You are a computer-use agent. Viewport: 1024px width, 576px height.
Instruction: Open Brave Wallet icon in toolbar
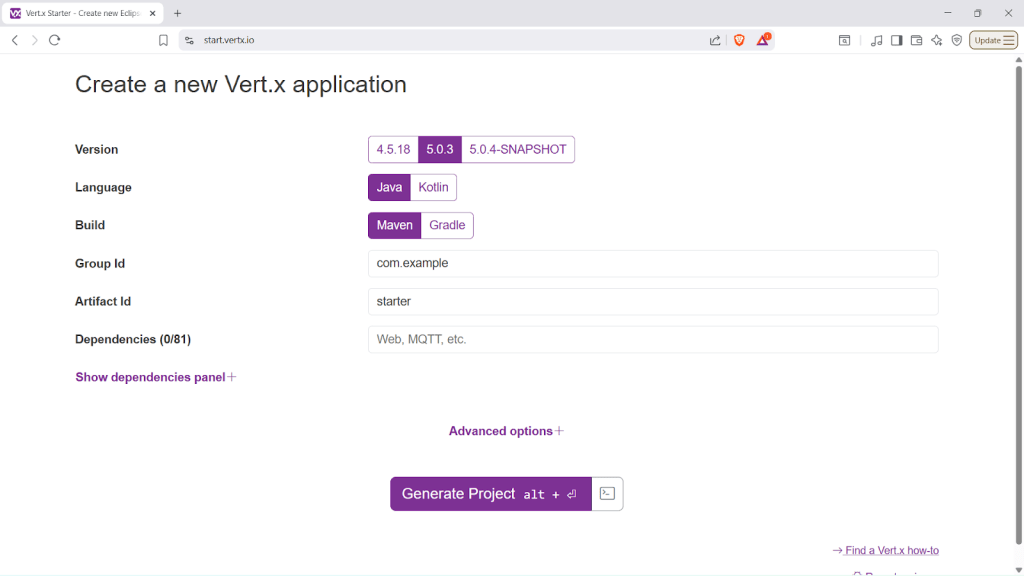coord(916,40)
